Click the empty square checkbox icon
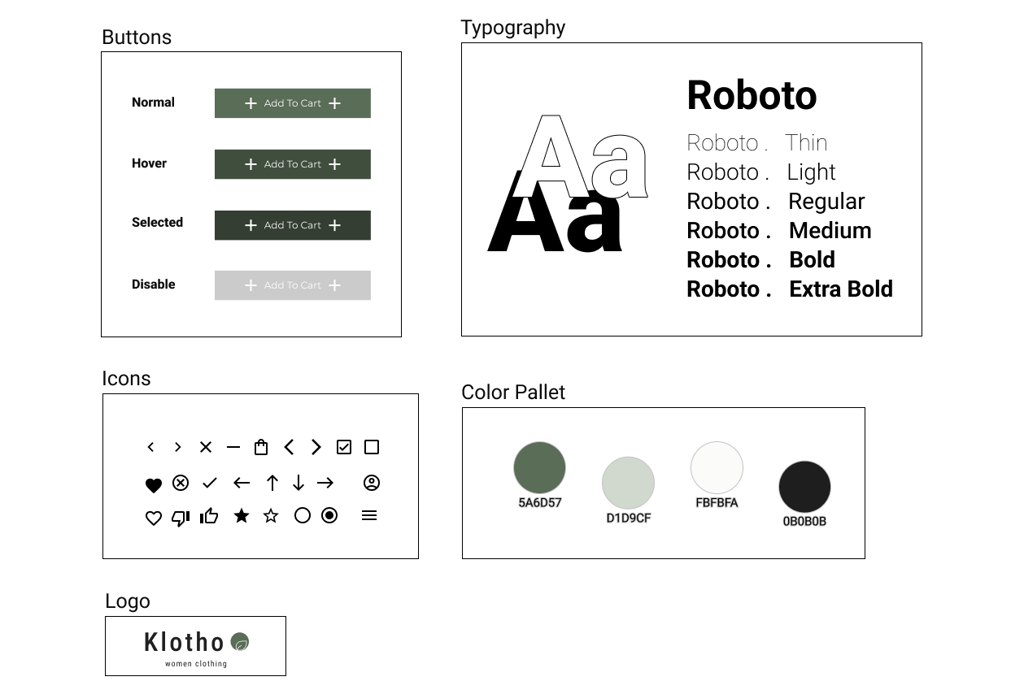The width and height of the screenshot is (1024, 687). click(372, 447)
